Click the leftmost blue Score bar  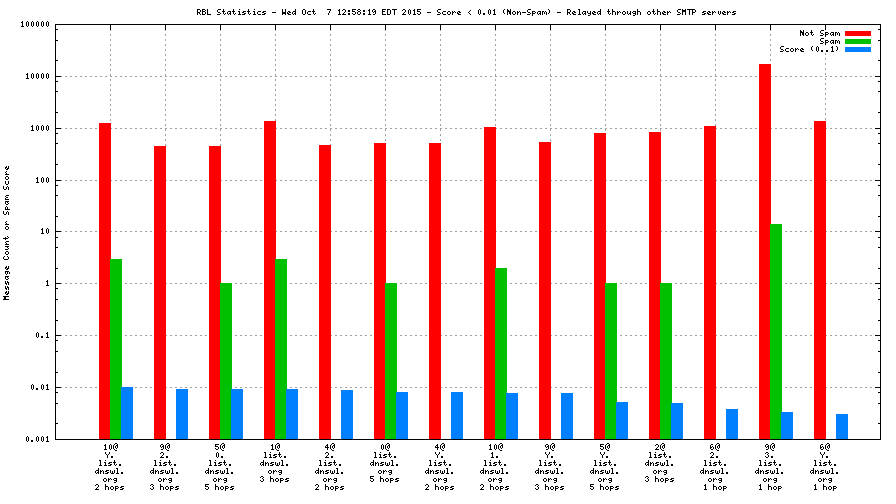[x=127, y=412]
